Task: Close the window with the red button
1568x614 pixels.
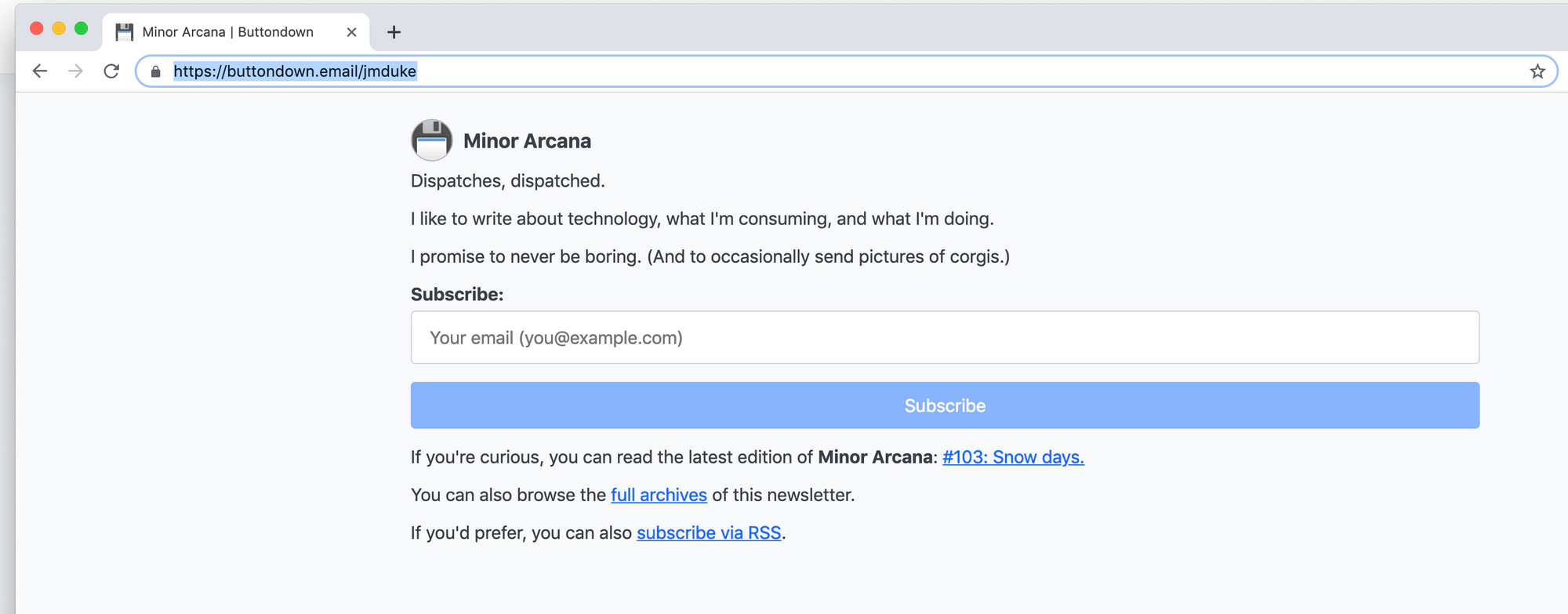Action: coord(36,29)
